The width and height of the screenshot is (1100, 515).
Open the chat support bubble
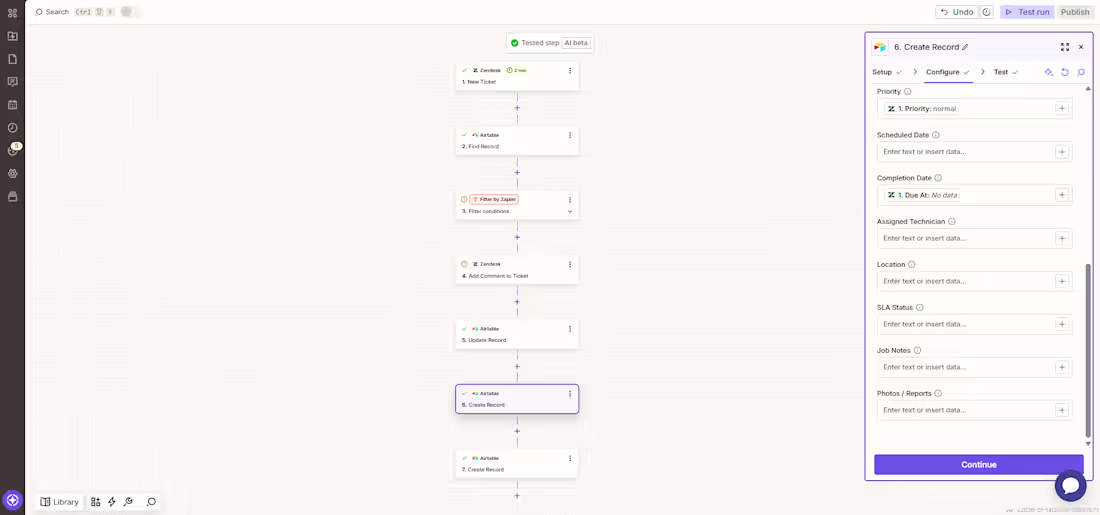tap(1070, 486)
